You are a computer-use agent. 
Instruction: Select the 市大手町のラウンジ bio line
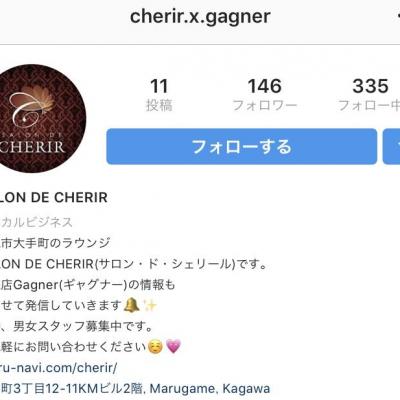55,243
